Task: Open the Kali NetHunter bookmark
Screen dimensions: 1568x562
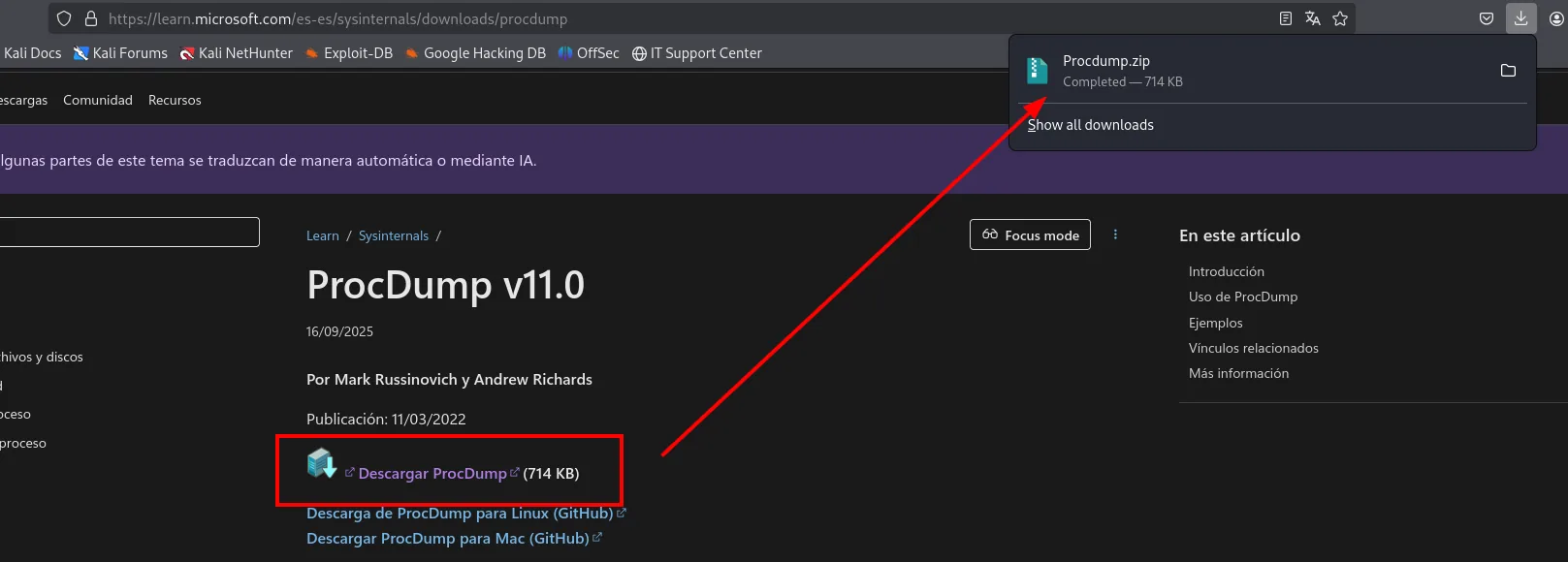Action: pos(236,53)
